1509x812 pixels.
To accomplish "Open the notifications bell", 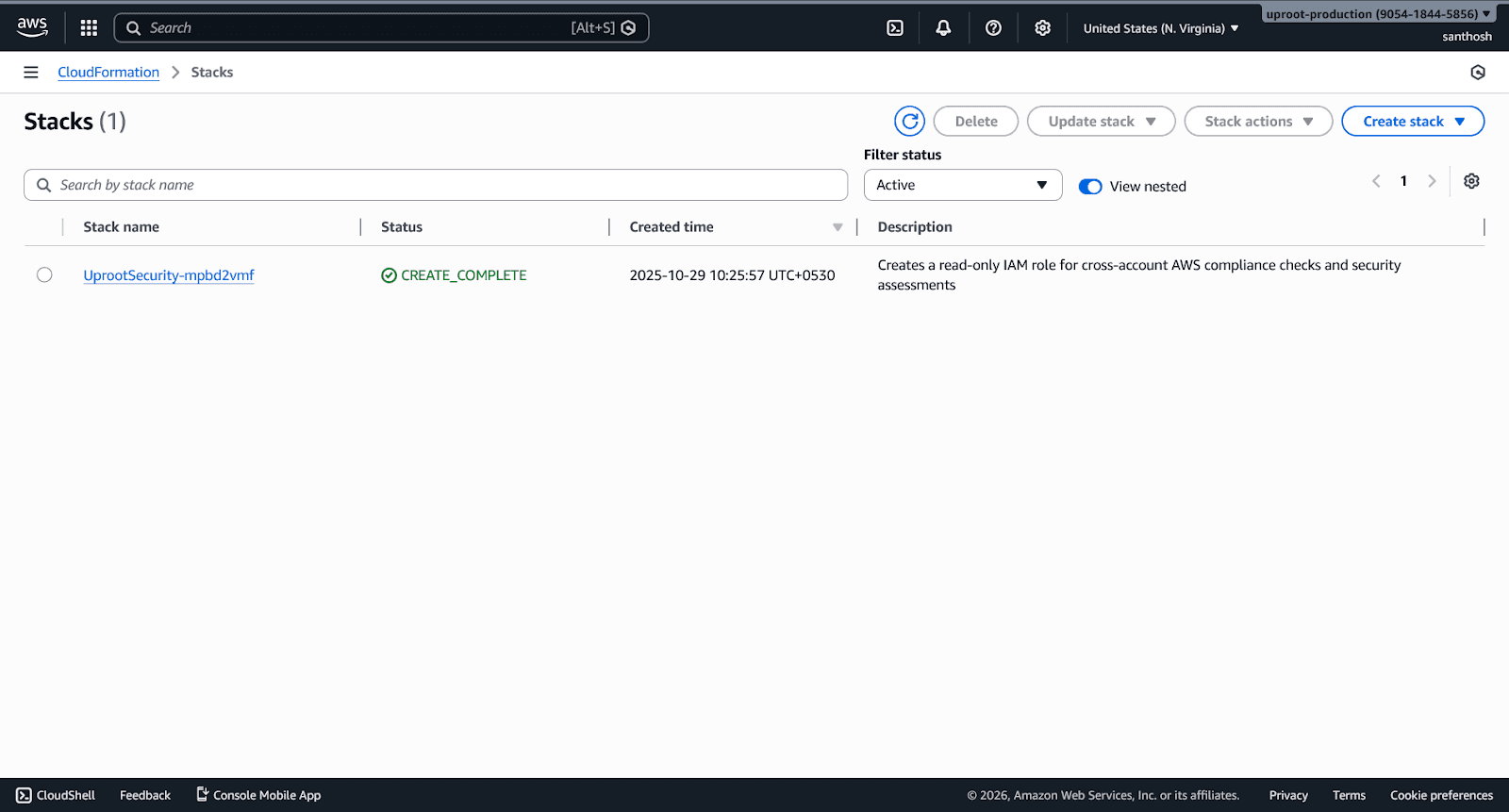I will pos(943,28).
